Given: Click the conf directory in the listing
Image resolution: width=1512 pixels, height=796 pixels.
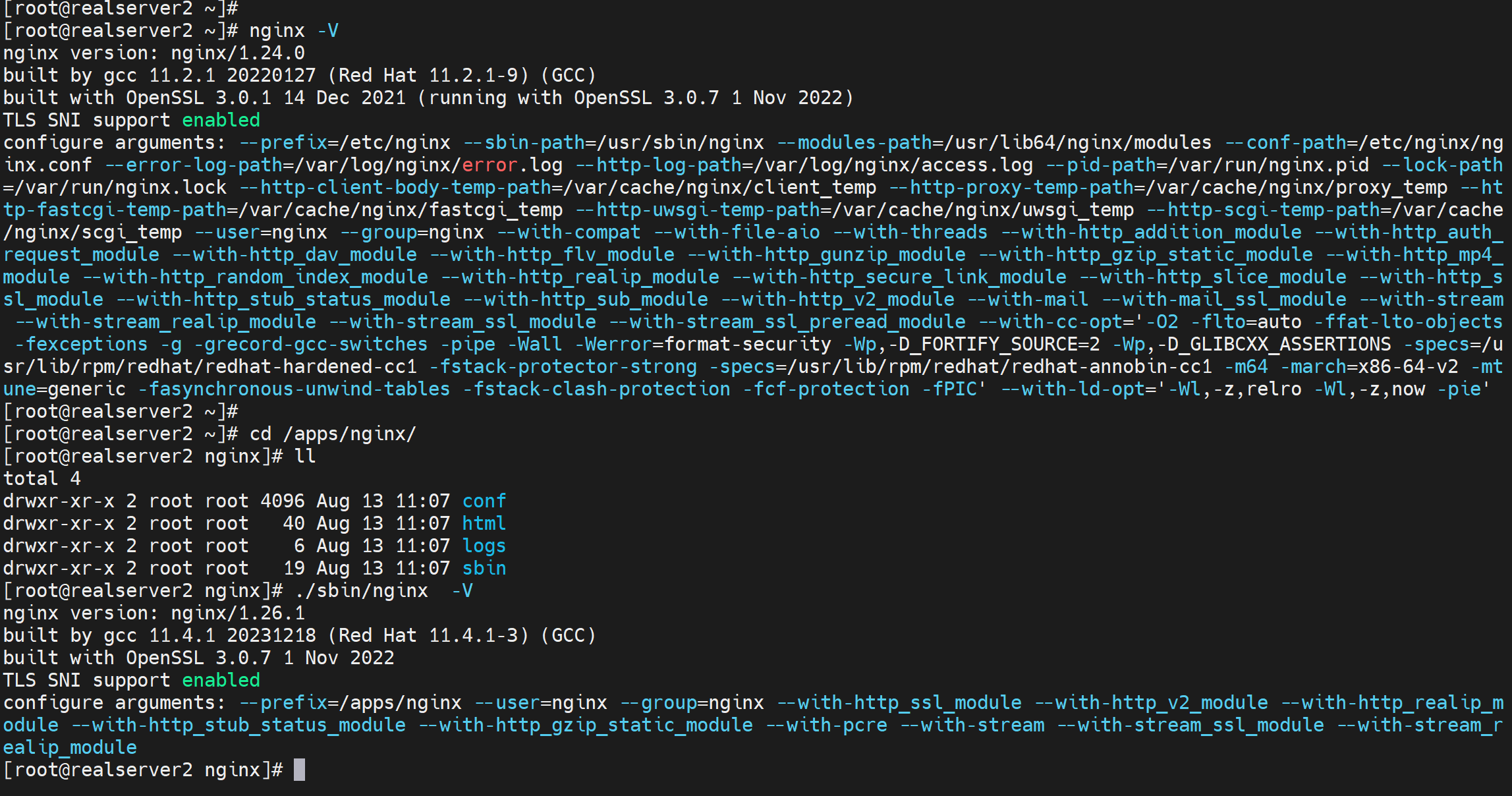Looking at the screenshot, I should pyautogui.click(x=484, y=501).
